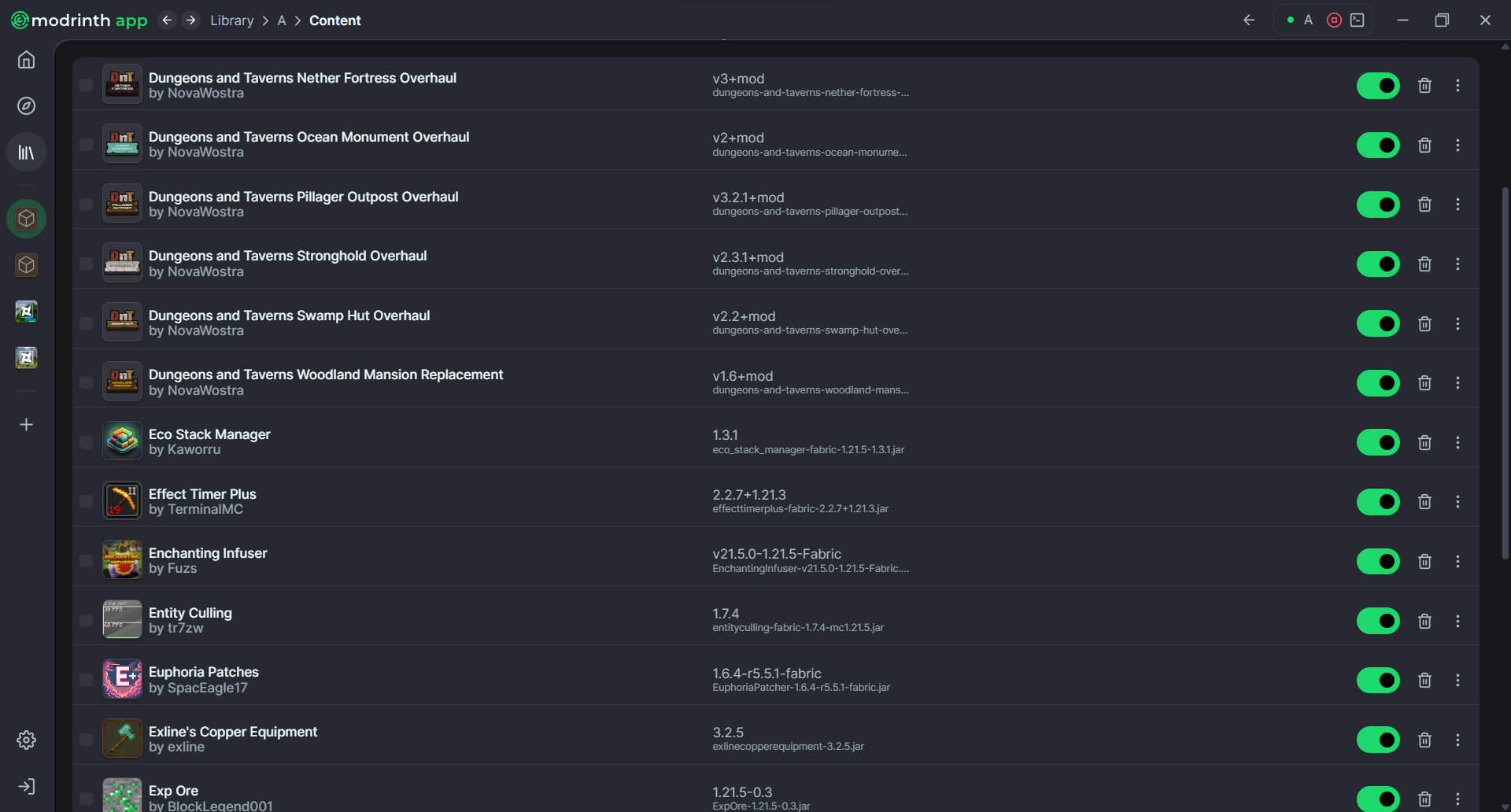Image resolution: width=1511 pixels, height=812 pixels.
Task: Delete the Effect Timer Plus mod
Action: point(1424,502)
